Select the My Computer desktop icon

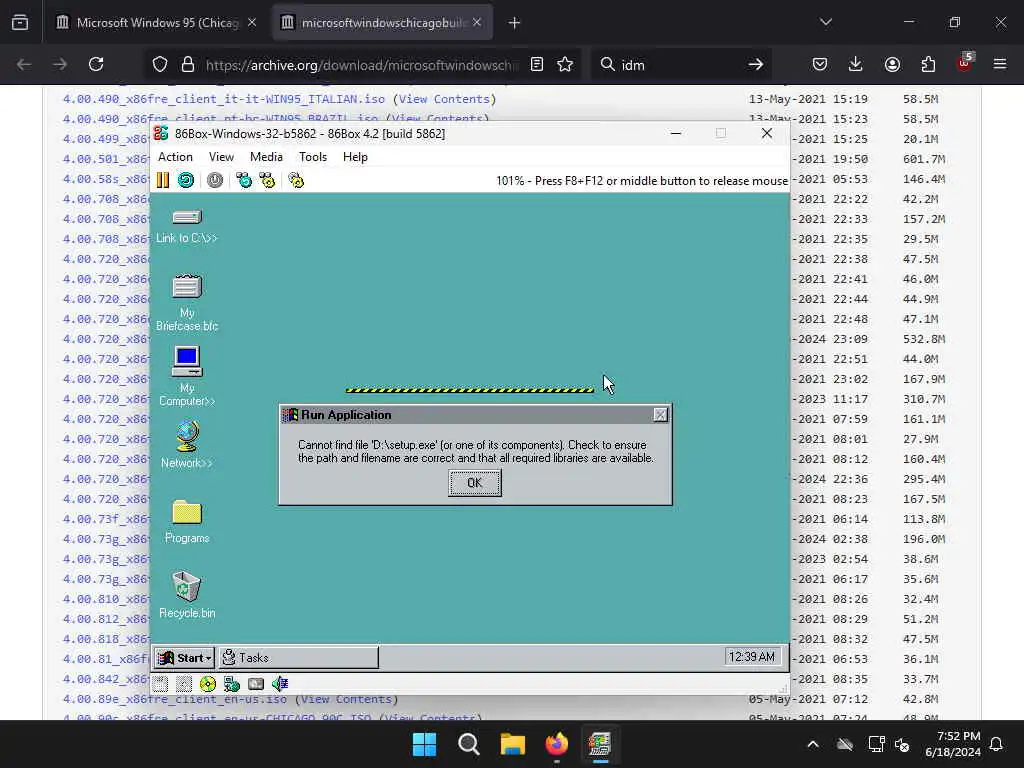point(187,377)
